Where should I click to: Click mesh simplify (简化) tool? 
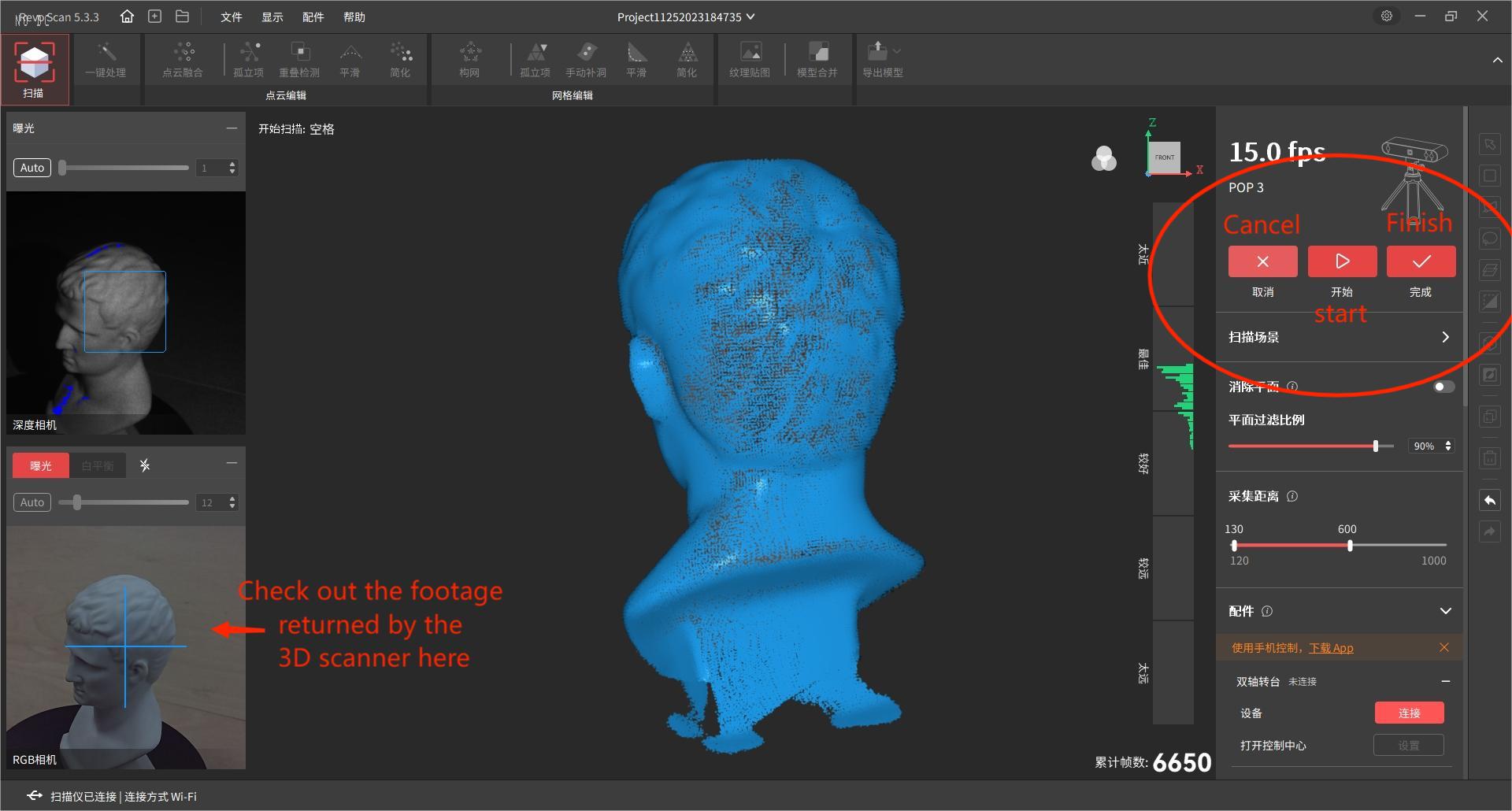pos(687,61)
